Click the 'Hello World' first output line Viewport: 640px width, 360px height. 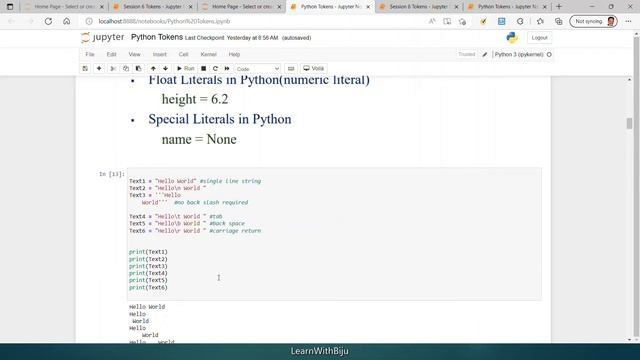147,307
